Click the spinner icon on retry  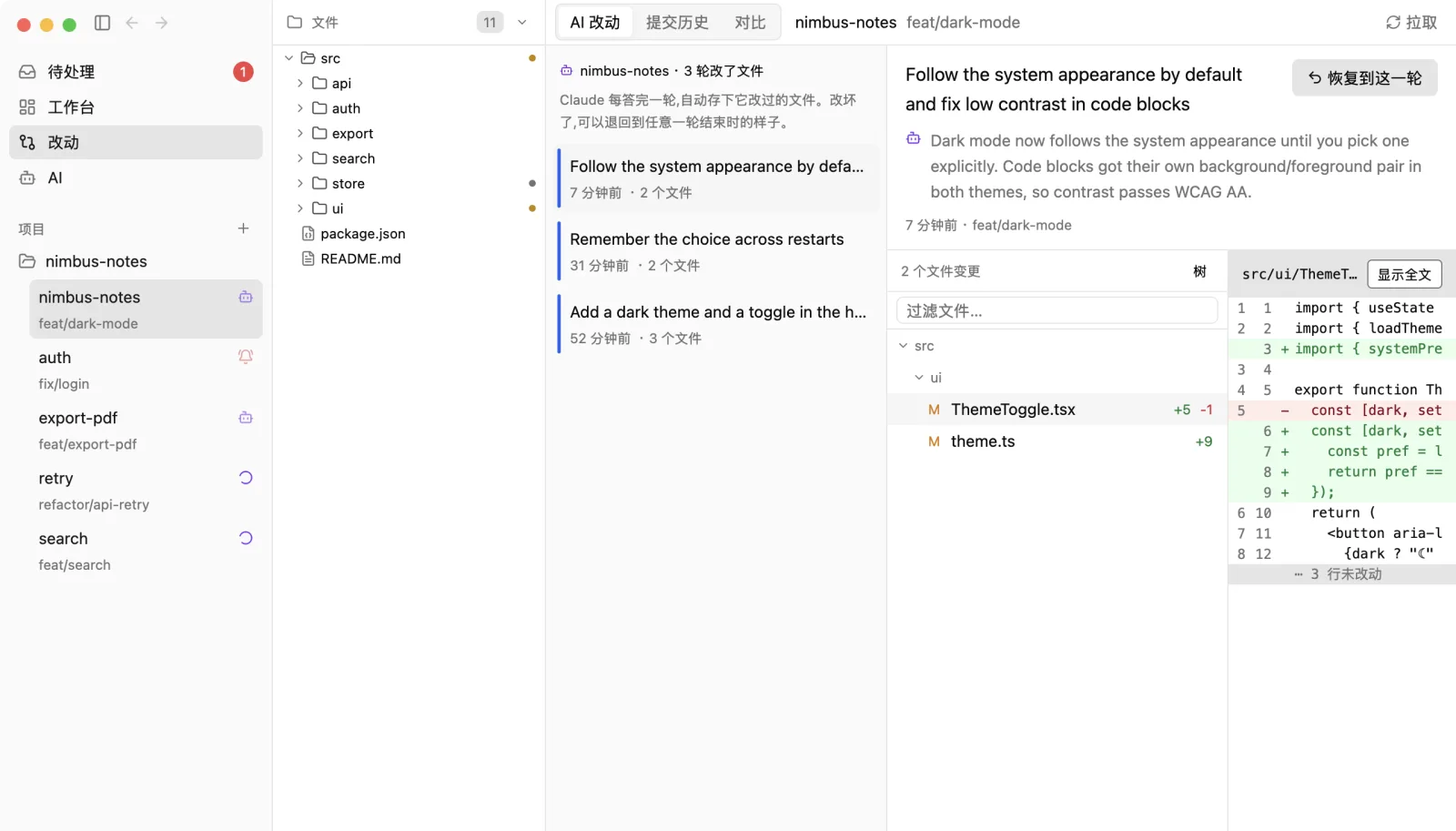[x=246, y=478]
